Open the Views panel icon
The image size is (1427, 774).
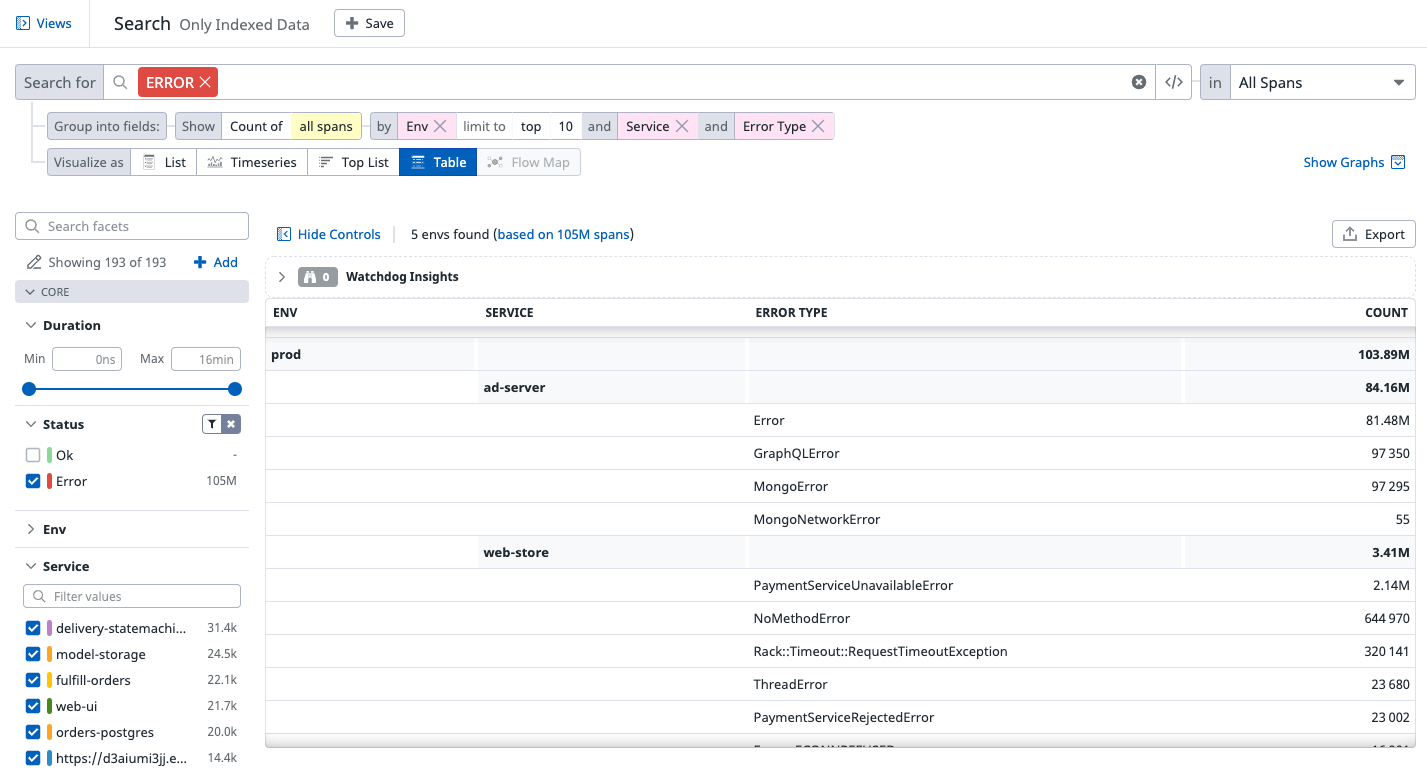(x=23, y=23)
